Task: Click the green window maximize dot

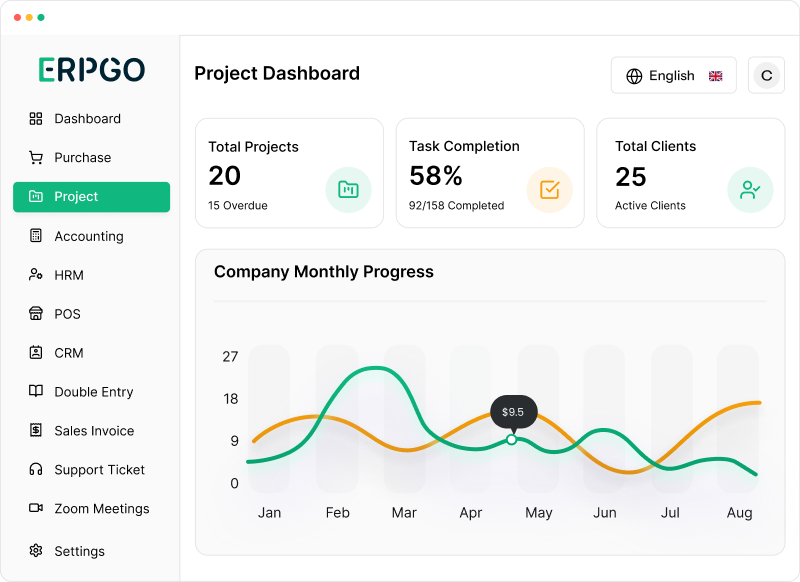Action: [x=41, y=17]
